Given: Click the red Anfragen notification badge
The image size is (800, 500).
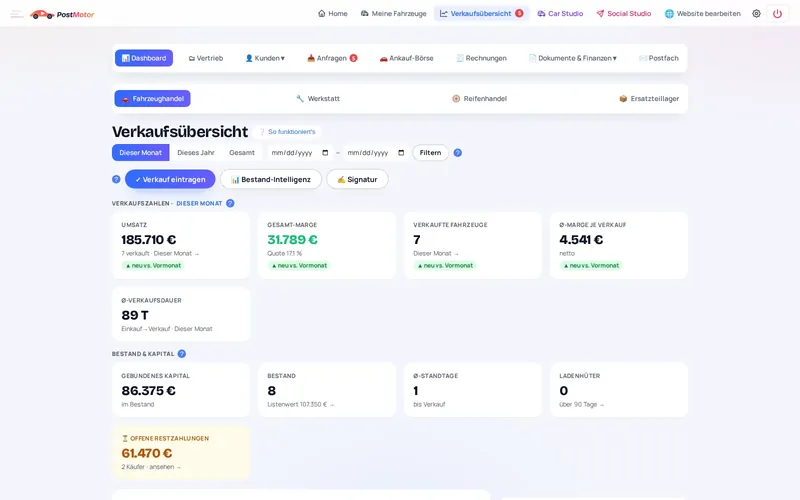Looking at the screenshot, I should [x=353, y=58].
